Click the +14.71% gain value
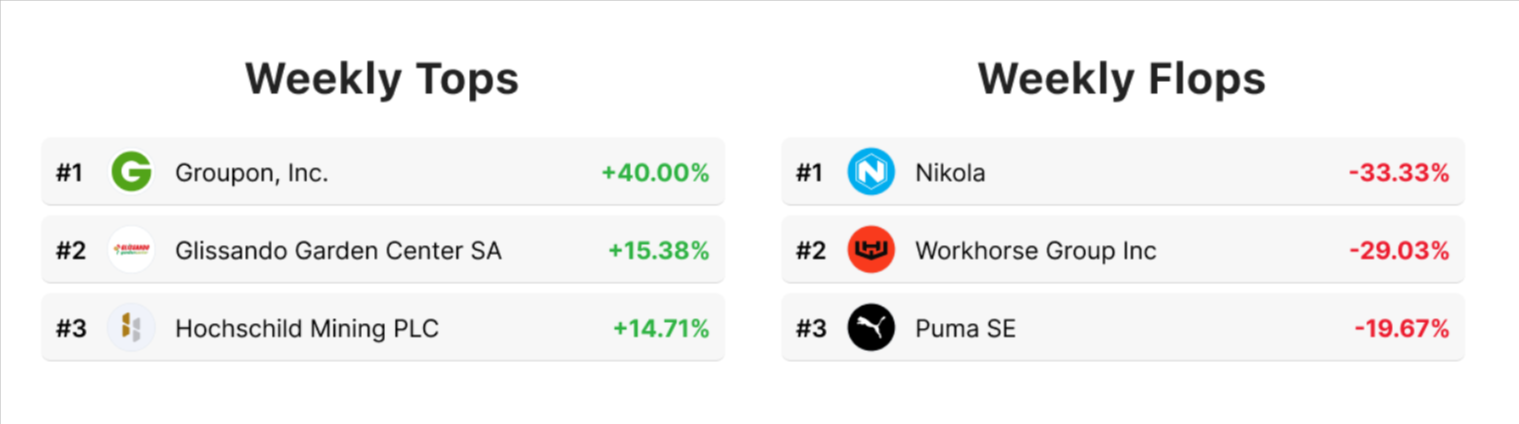The width and height of the screenshot is (1519, 424). click(661, 328)
